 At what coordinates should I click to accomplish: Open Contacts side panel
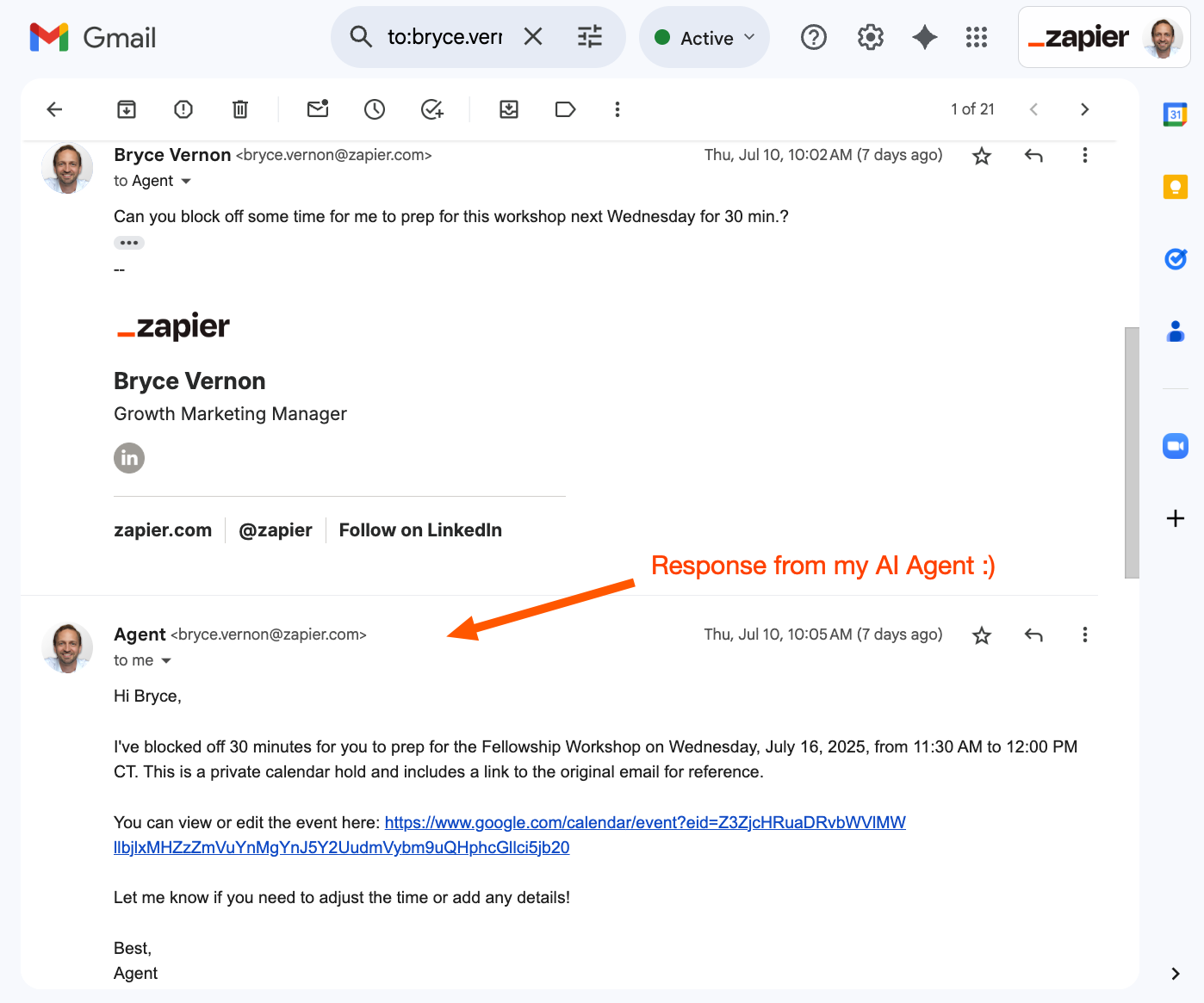click(x=1176, y=331)
